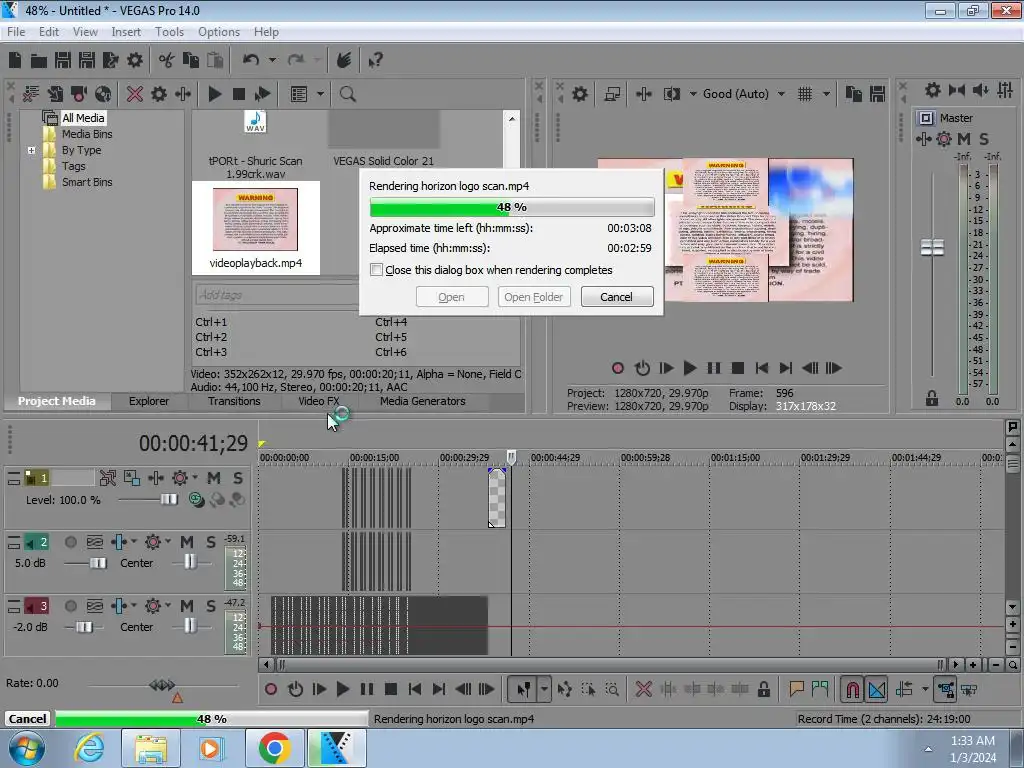Expand the By Type media bin

pos(31,150)
